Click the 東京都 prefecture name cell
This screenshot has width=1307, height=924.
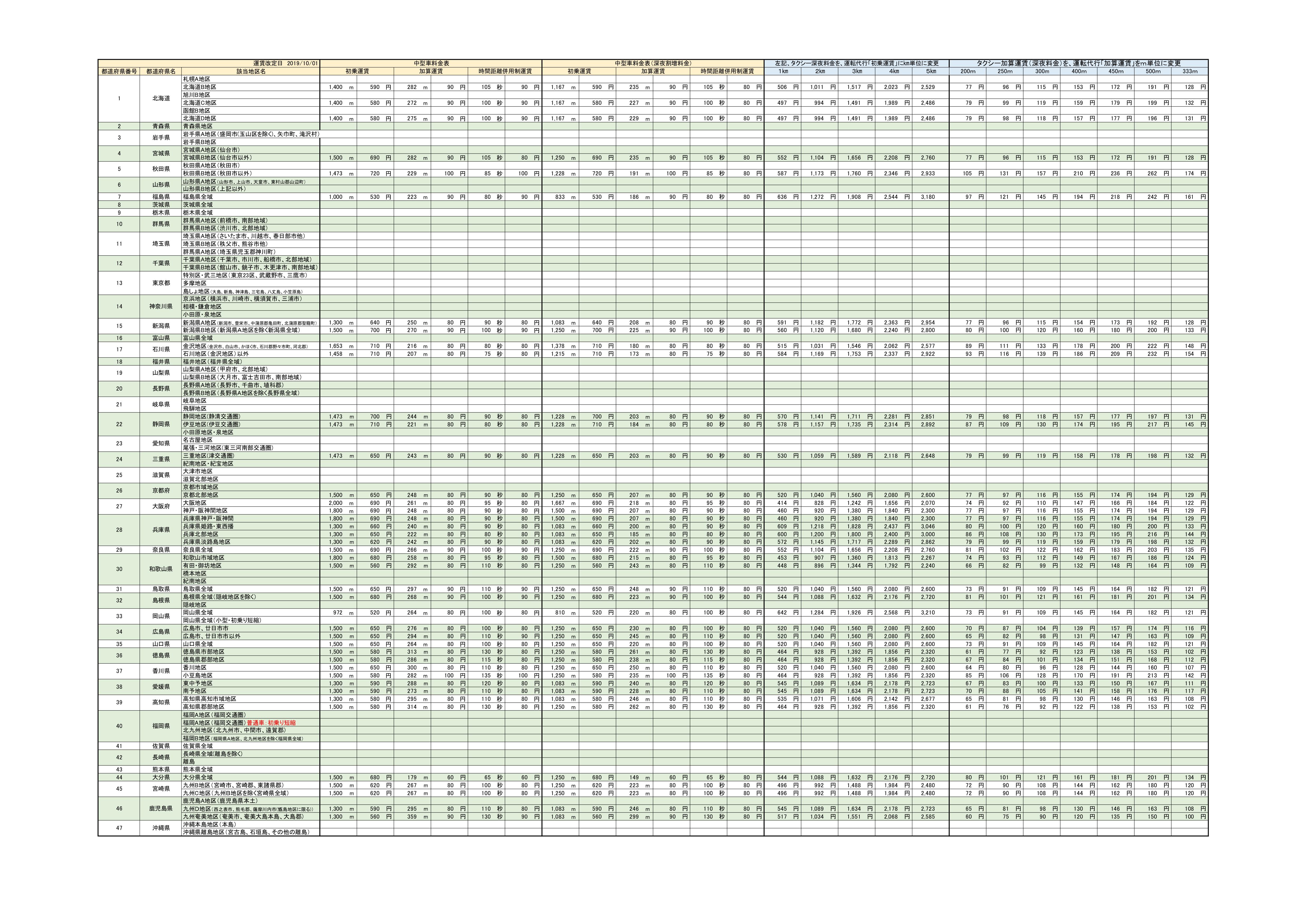[x=160, y=283]
